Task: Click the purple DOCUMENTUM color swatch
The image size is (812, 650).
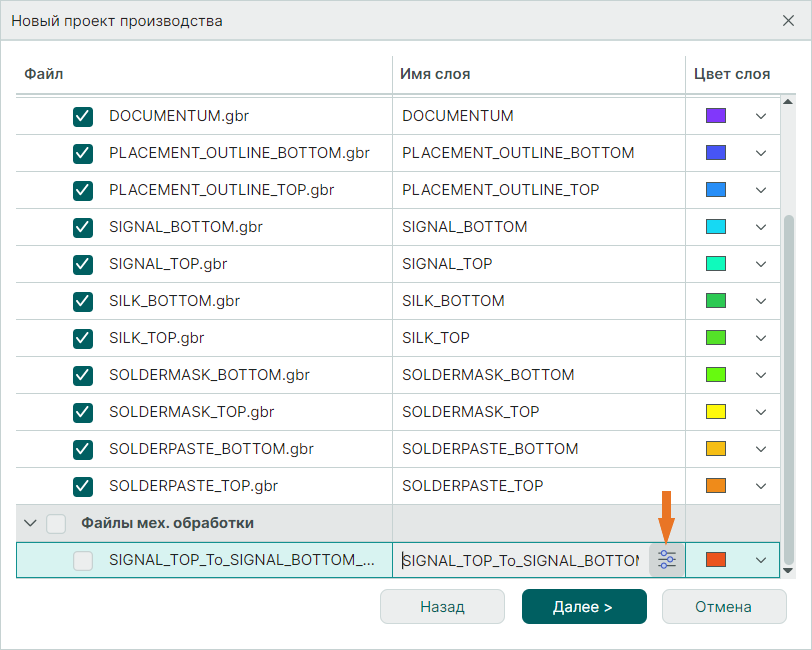Action: (x=715, y=116)
